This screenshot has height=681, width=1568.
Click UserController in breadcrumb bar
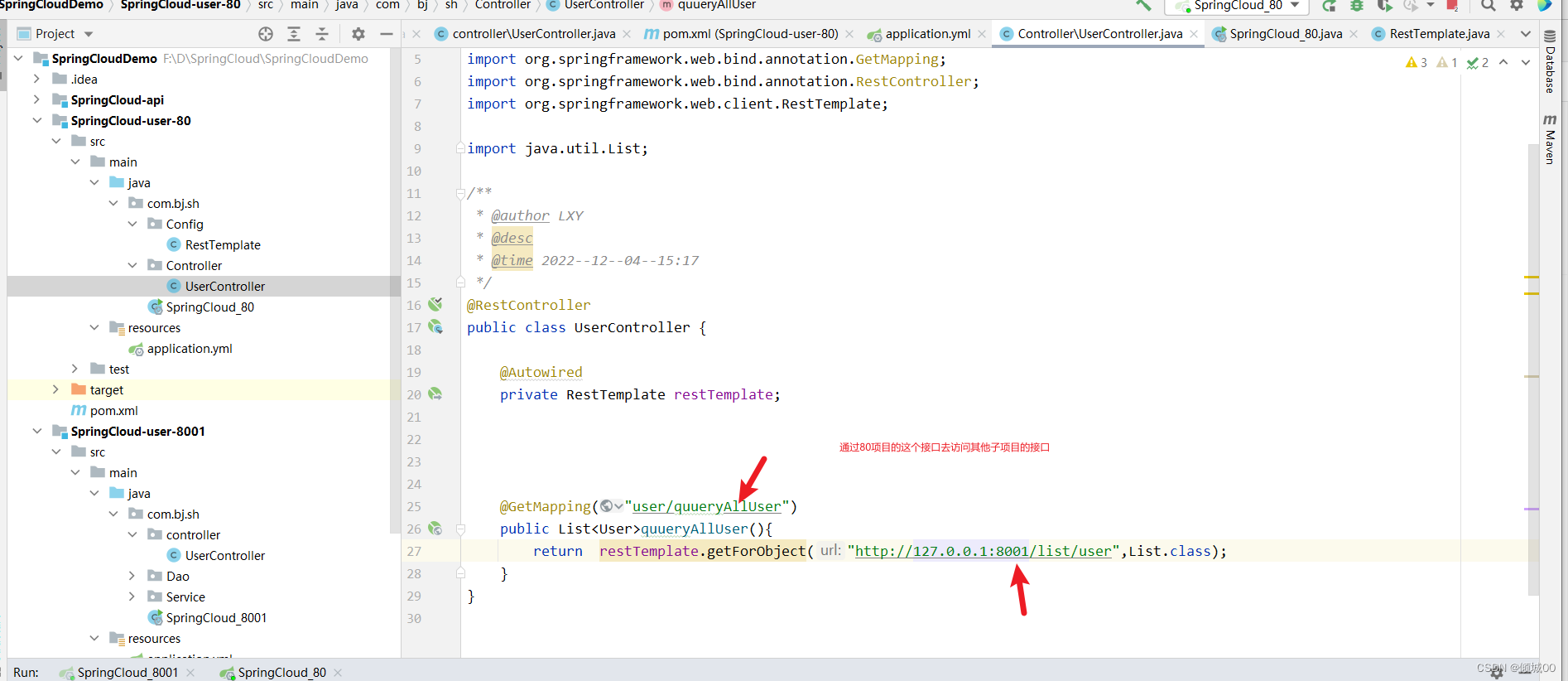604,5
